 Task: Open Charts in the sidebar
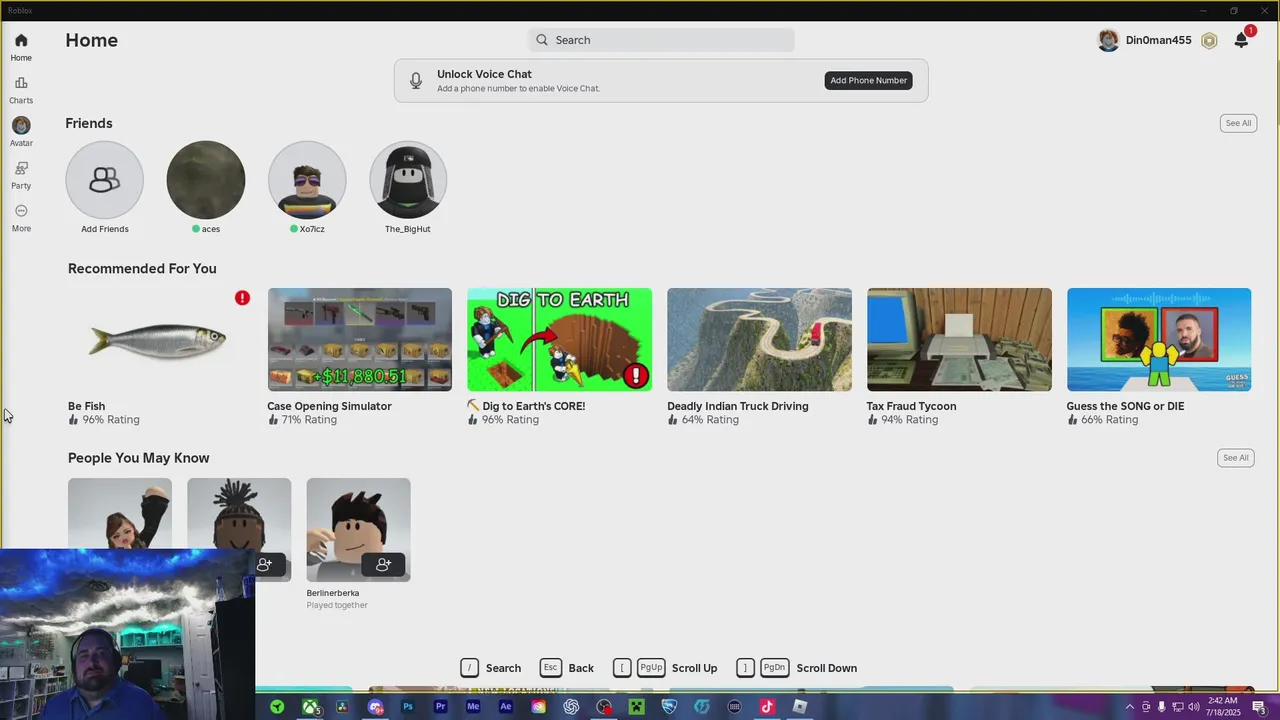(21, 89)
